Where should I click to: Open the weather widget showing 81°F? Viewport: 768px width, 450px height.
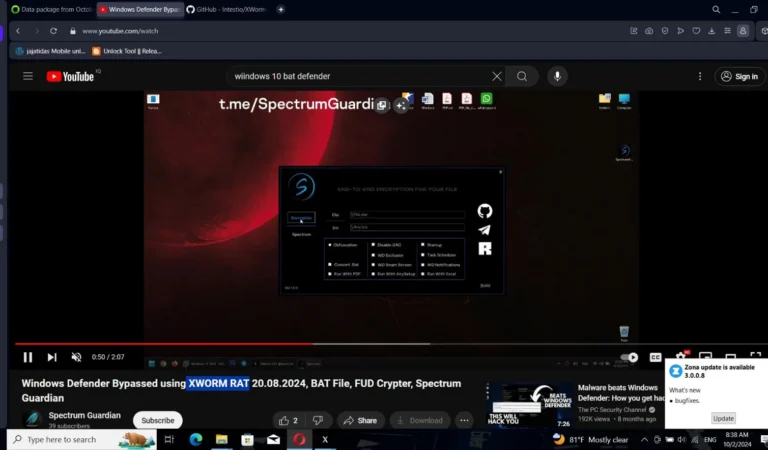click(590, 439)
